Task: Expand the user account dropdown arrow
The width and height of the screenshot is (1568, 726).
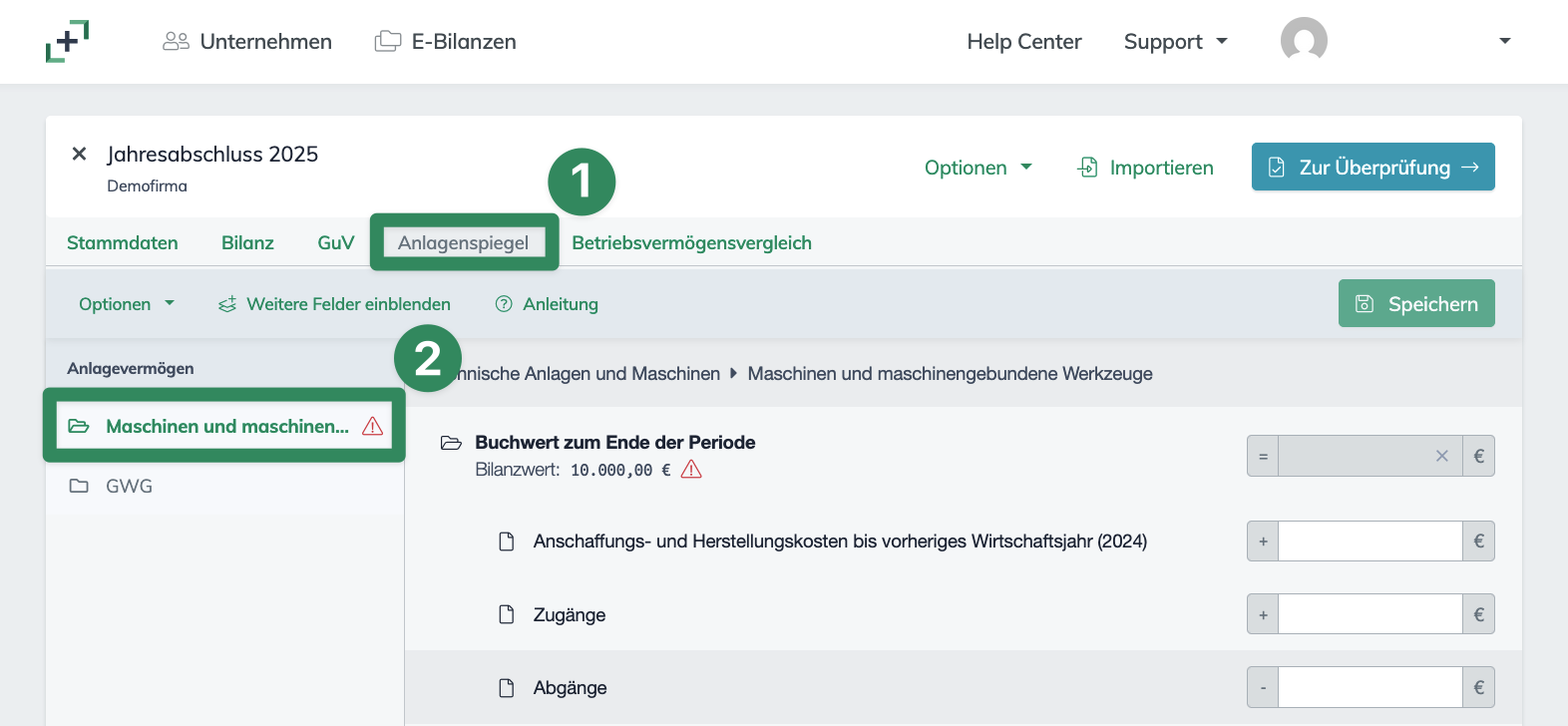Action: [1505, 41]
